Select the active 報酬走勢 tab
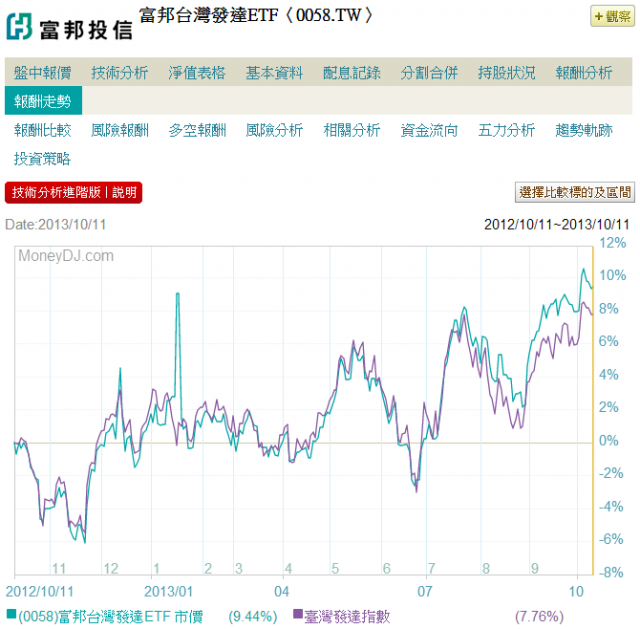The image size is (640, 629). tap(43, 100)
